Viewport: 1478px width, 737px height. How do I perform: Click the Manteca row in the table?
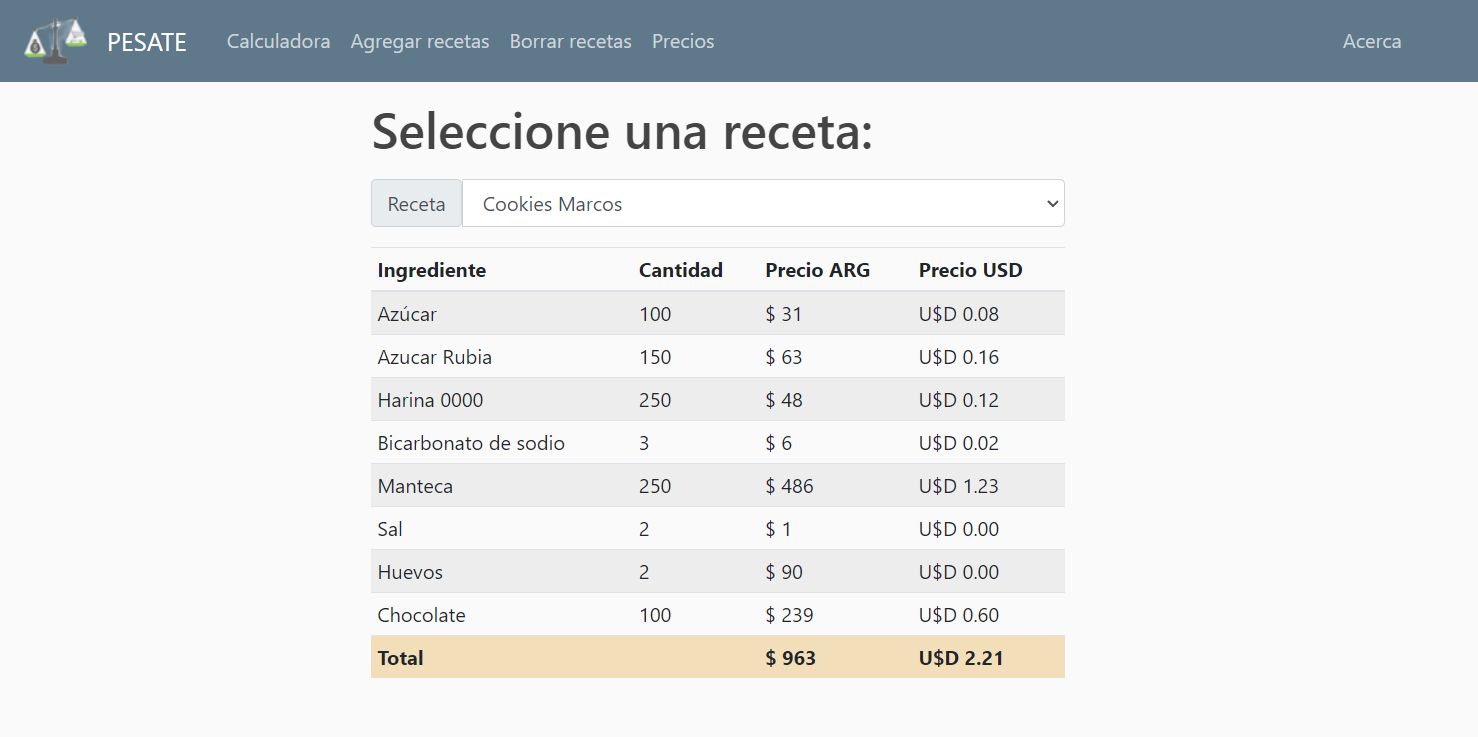click(717, 486)
